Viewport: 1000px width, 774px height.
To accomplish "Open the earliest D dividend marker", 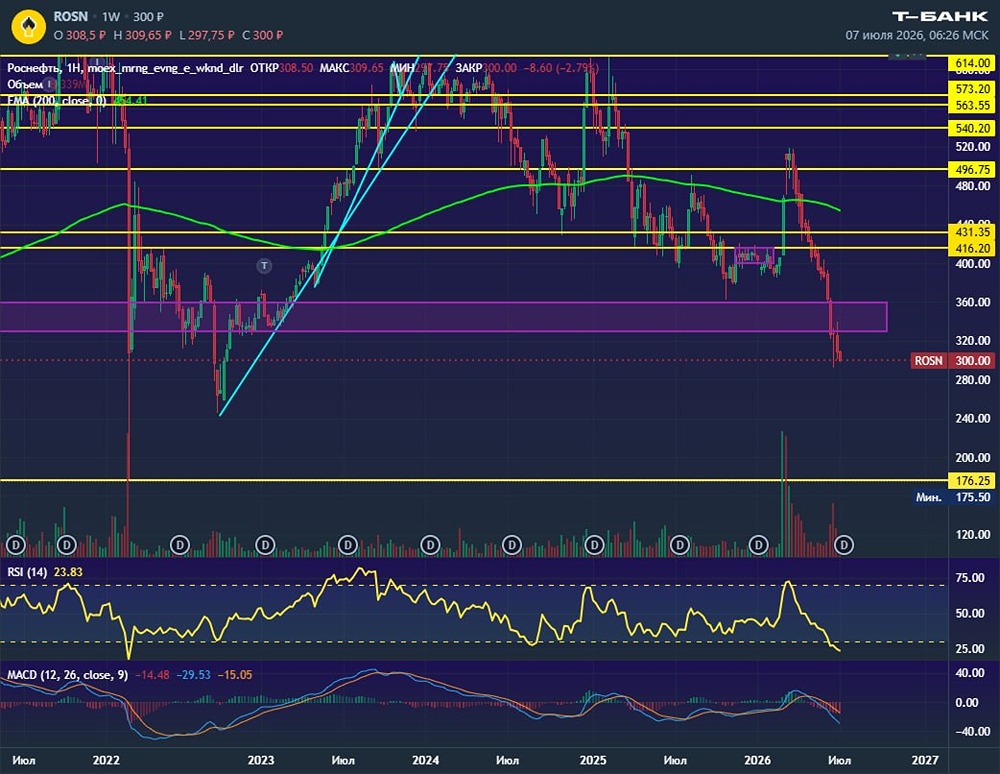I will coord(16,545).
